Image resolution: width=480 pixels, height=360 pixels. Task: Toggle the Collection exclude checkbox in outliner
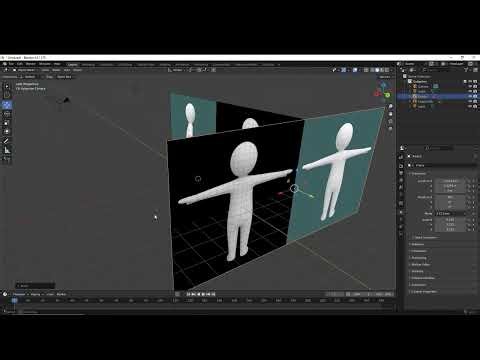pyautogui.click(x=465, y=81)
